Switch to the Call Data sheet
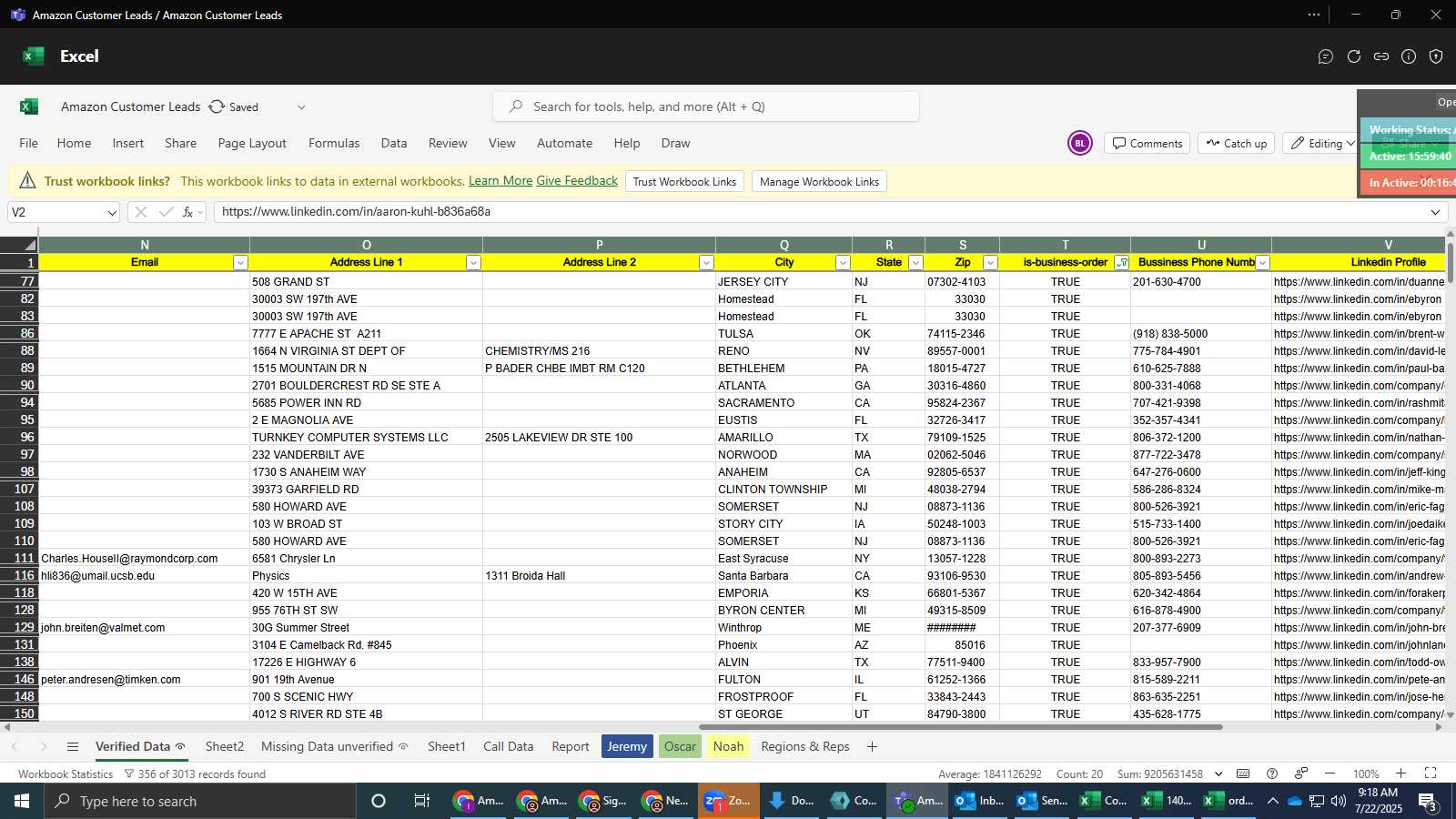This screenshot has width=1456, height=819. (x=509, y=746)
